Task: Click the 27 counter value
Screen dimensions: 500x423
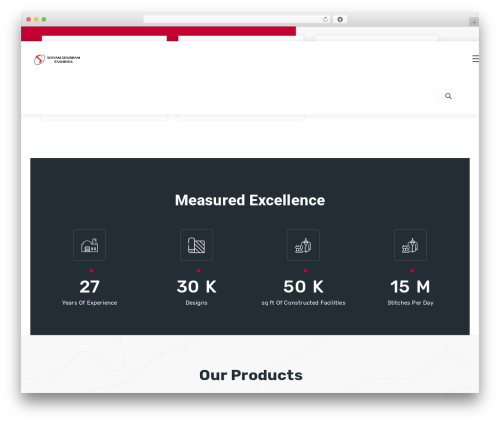Action: click(89, 287)
